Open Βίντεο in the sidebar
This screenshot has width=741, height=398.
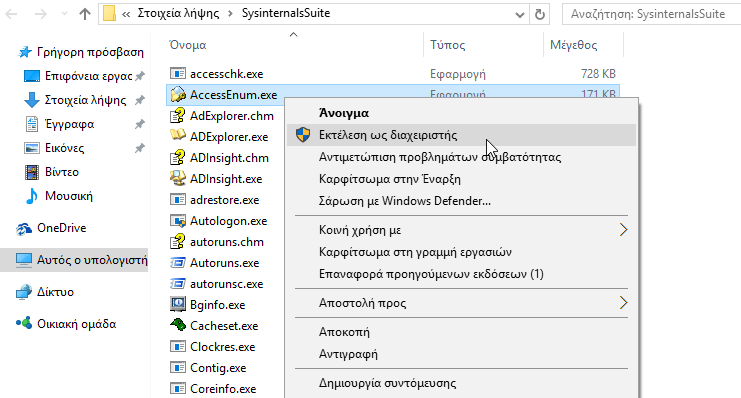pyautogui.click(x=52, y=172)
